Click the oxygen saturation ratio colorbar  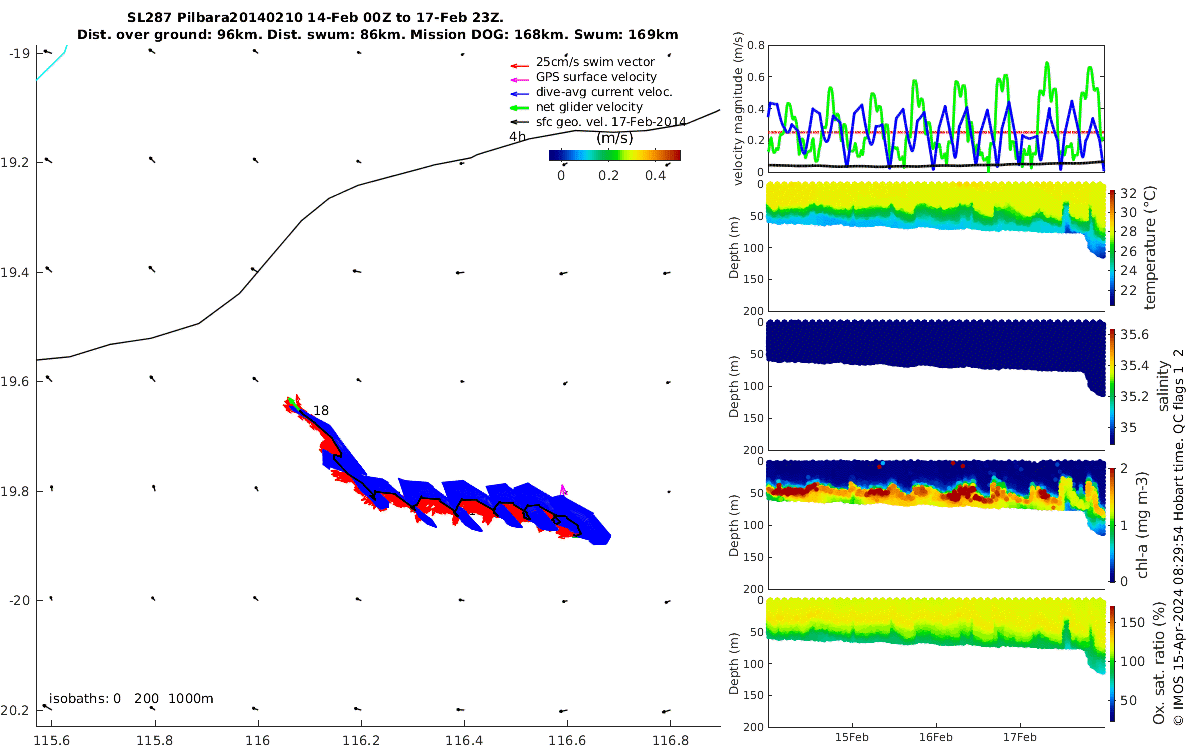pyautogui.click(x=1111, y=663)
